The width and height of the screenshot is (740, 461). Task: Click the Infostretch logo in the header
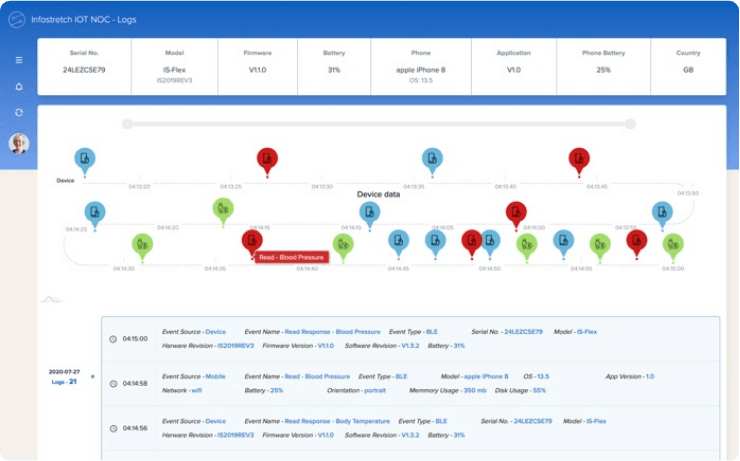[x=16, y=19]
